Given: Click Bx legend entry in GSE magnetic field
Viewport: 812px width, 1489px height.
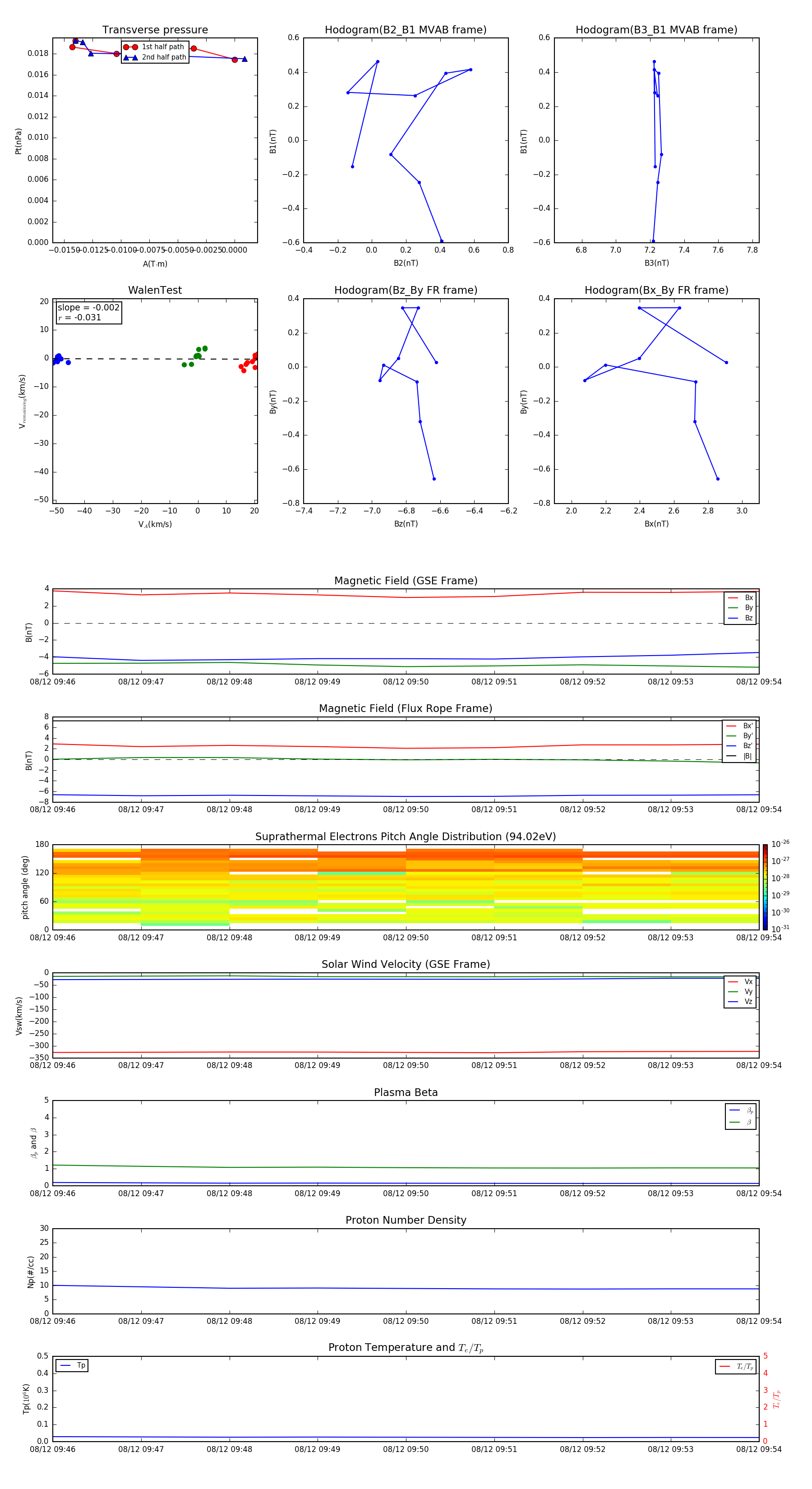Looking at the screenshot, I should (740, 598).
